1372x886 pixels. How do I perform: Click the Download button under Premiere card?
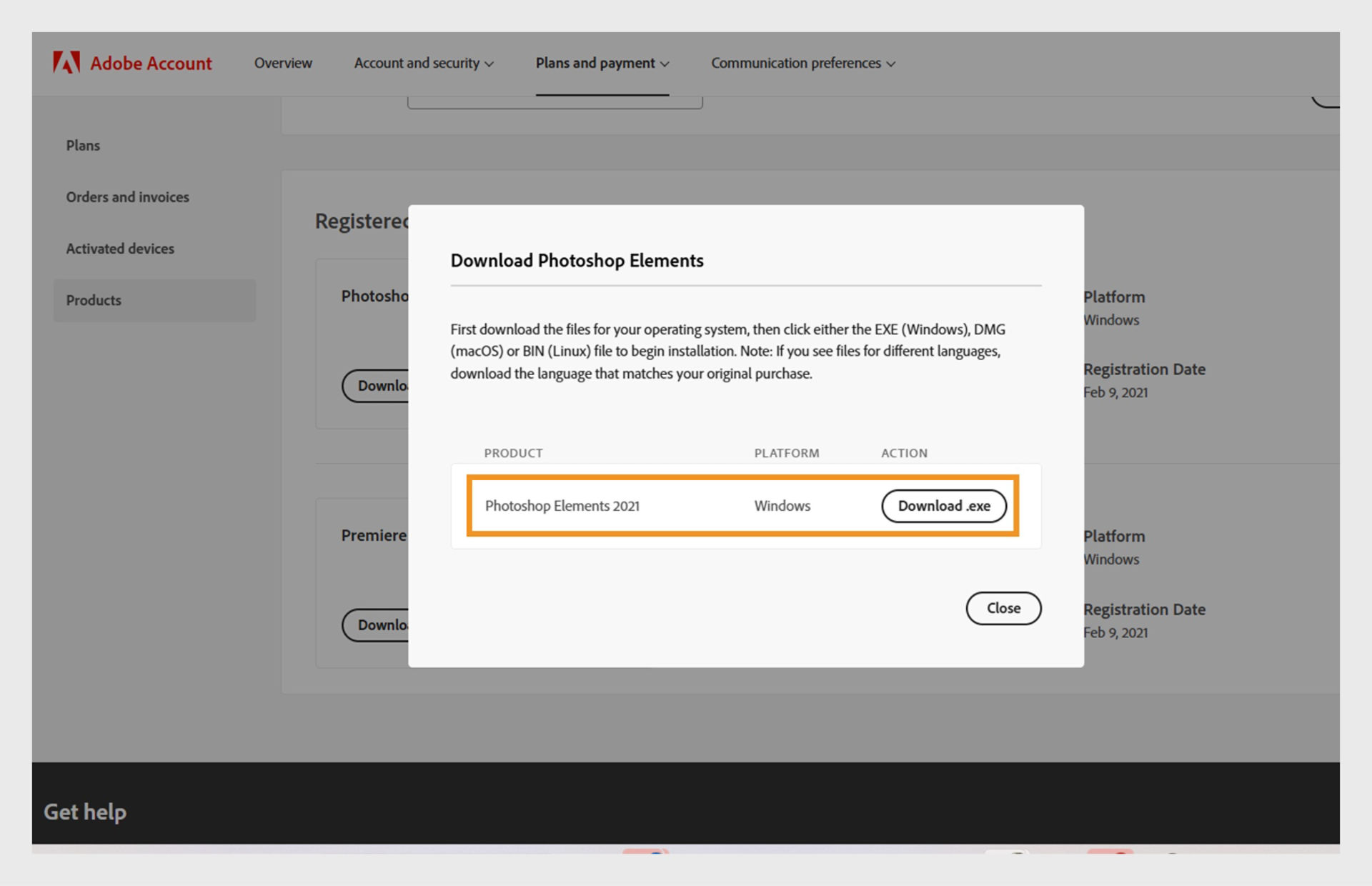376,625
